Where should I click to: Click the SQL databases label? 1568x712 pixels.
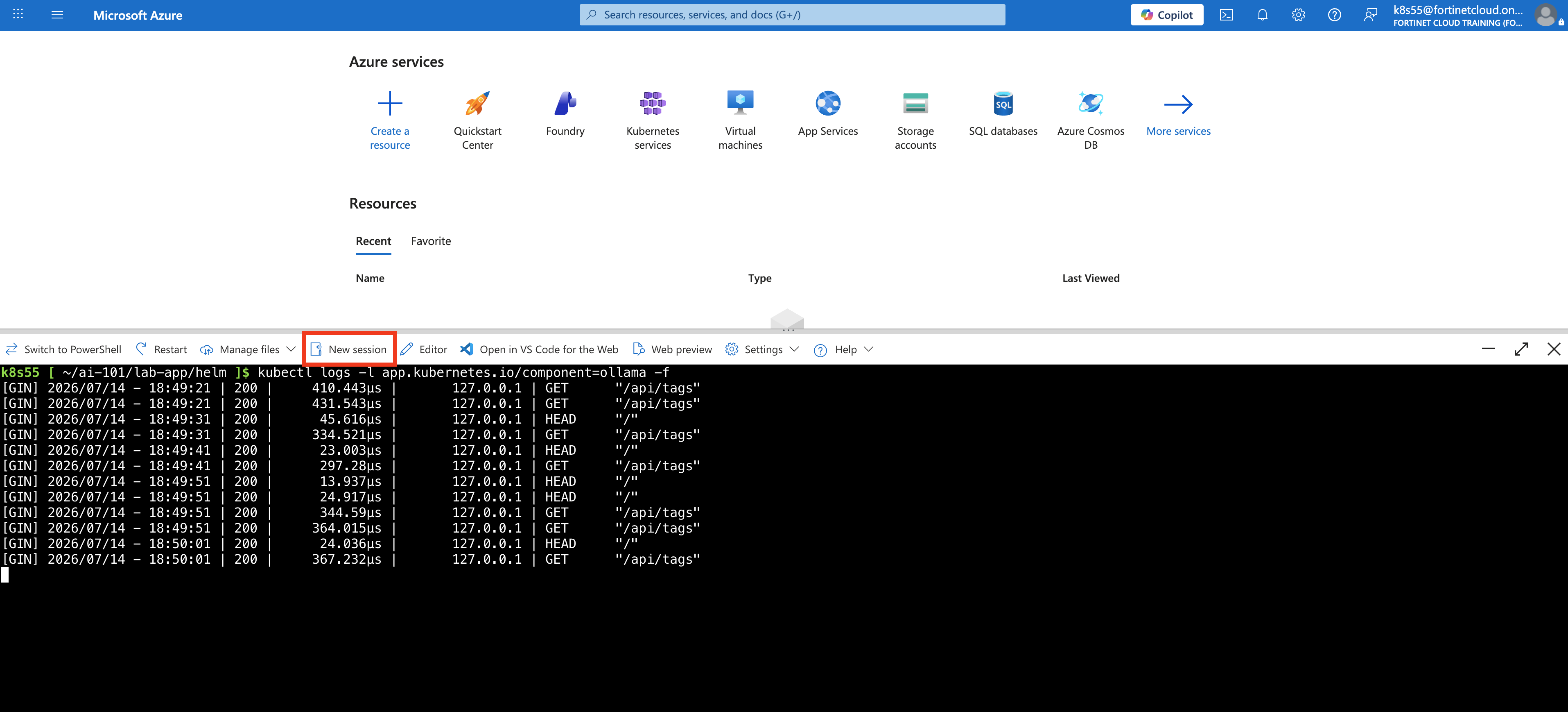[x=1003, y=132]
